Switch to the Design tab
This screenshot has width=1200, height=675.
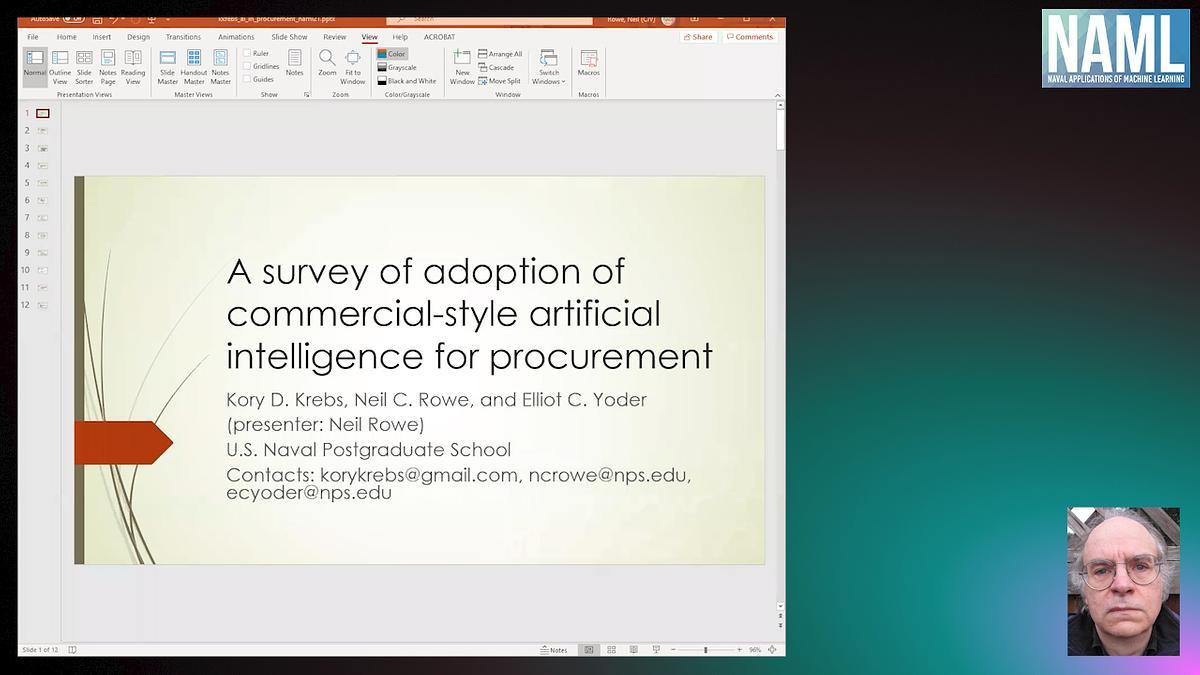click(x=138, y=37)
